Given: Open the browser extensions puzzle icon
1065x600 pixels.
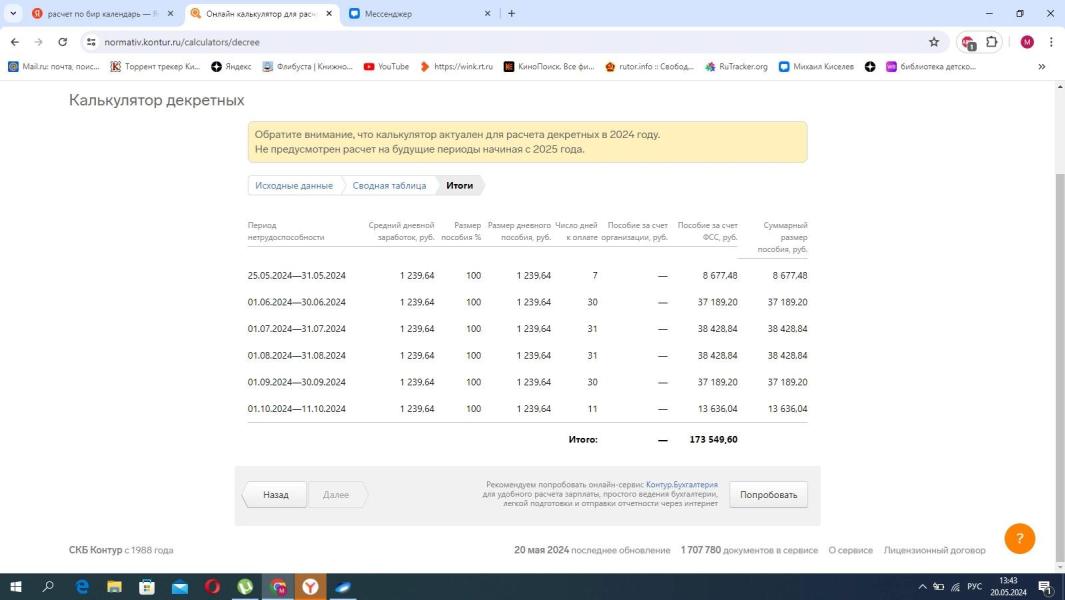Looking at the screenshot, I should tap(992, 42).
